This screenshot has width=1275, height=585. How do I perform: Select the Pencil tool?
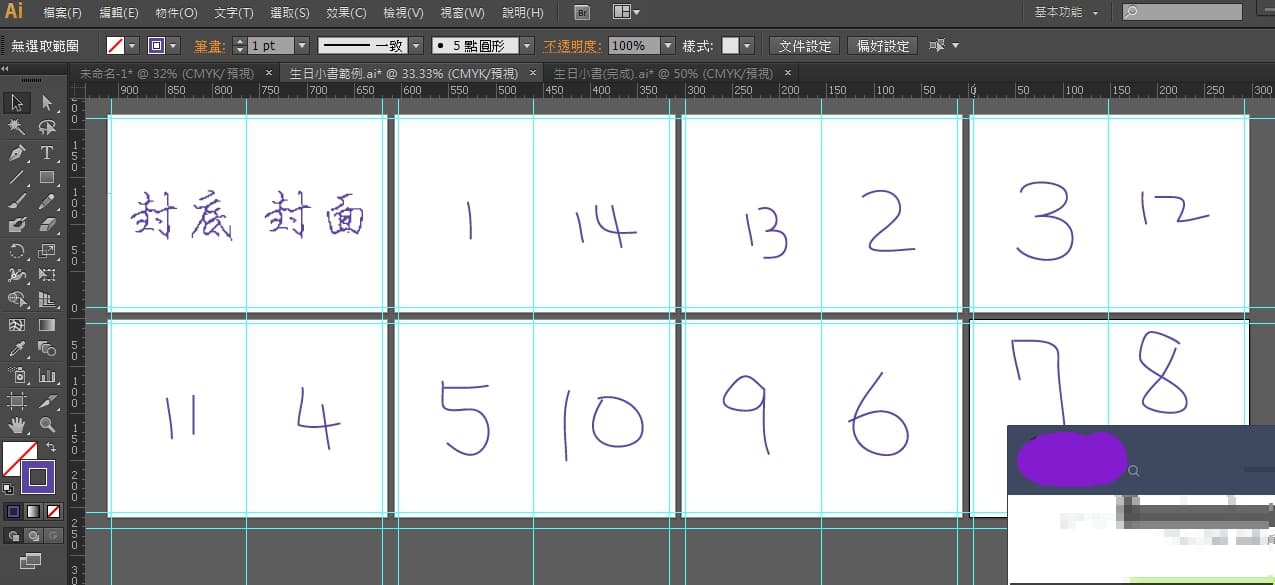(47, 202)
